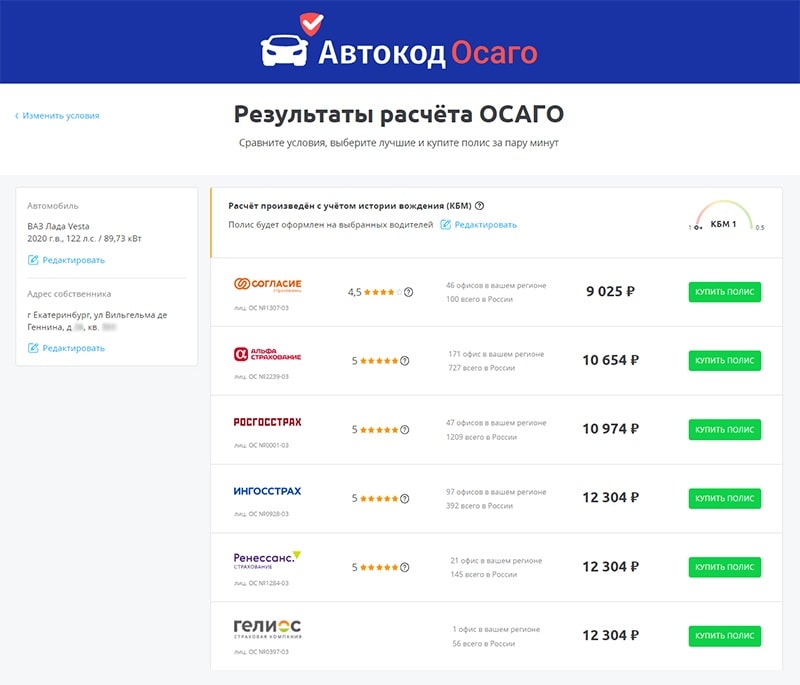The image size is (800, 685).
Task: Click the КБМ 1 gauge indicator
Action: point(723,220)
